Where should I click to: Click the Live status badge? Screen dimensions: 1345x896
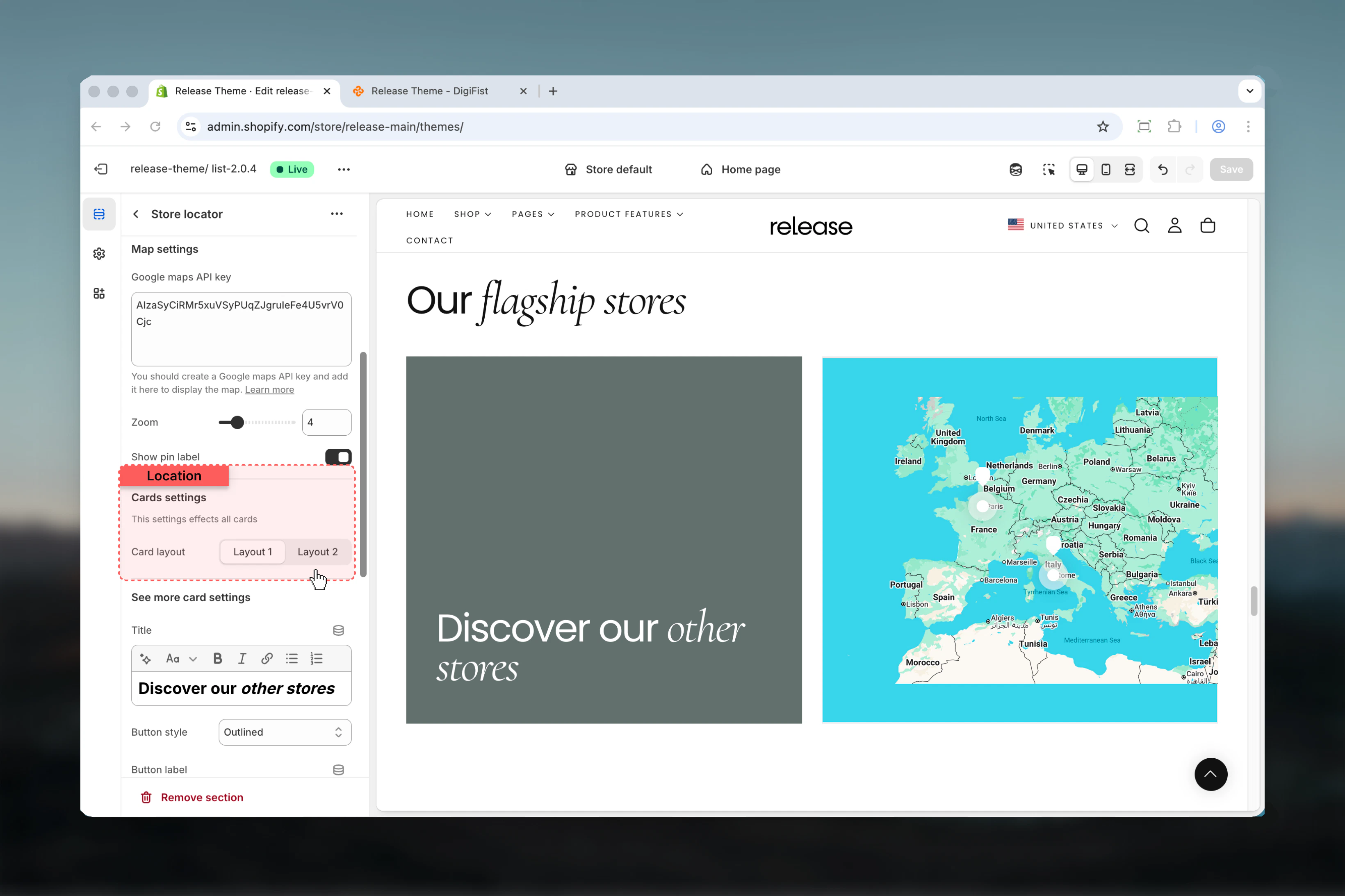292,169
